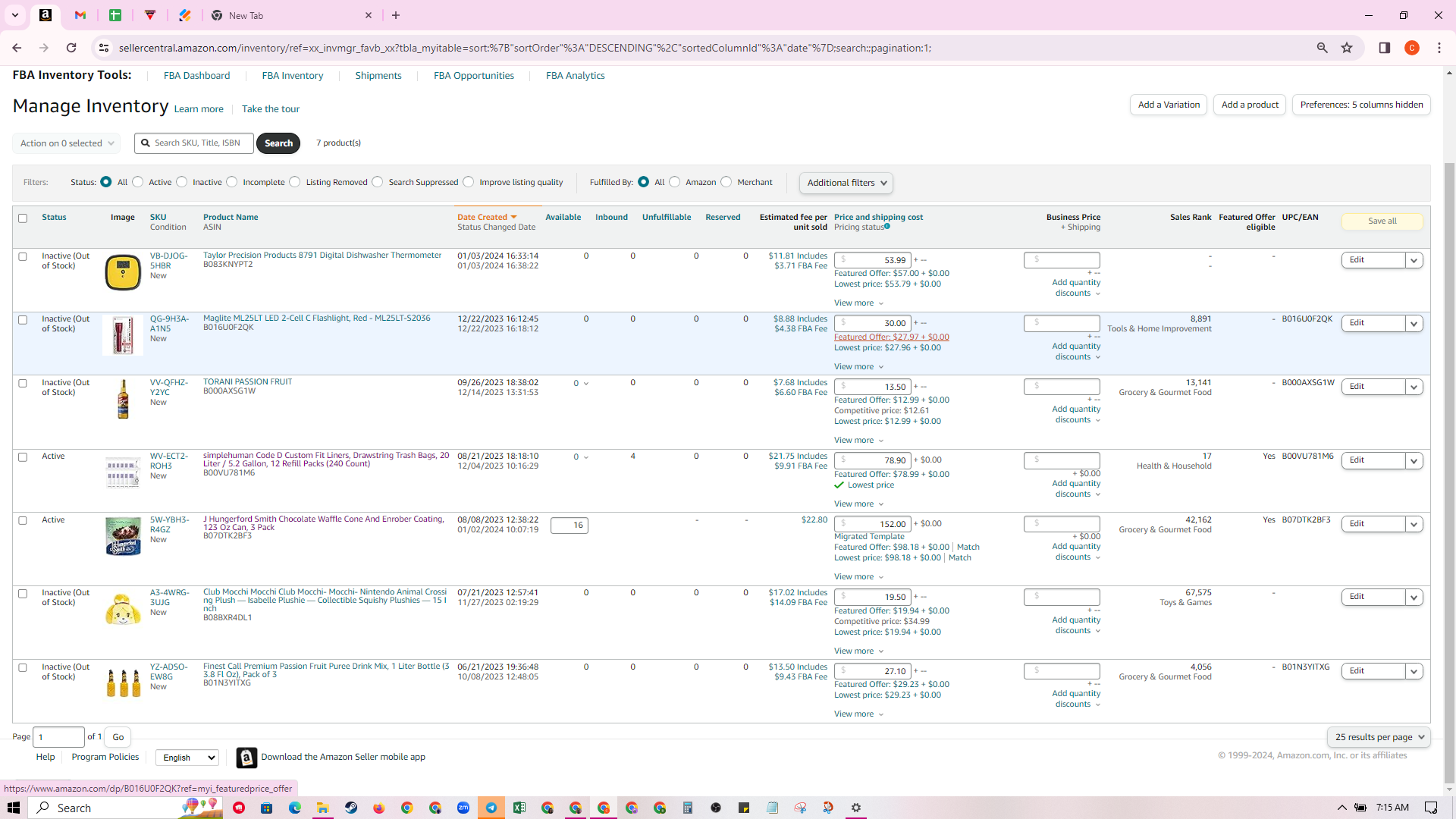Click the Add a product button
Screen dimensions: 1456x819
tap(1250, 105)
